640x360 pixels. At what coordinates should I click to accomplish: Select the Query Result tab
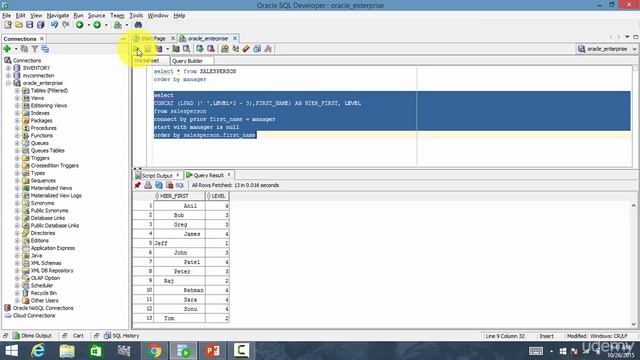point(209,175)
